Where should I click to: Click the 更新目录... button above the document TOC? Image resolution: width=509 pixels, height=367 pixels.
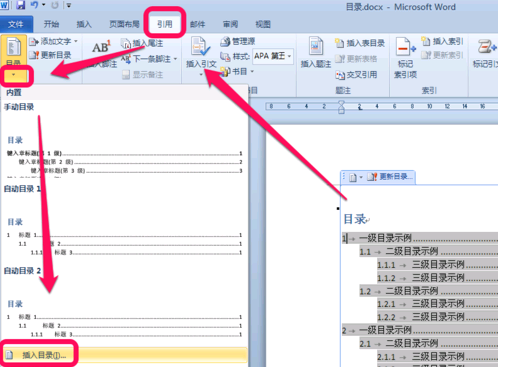pos(390,177)
